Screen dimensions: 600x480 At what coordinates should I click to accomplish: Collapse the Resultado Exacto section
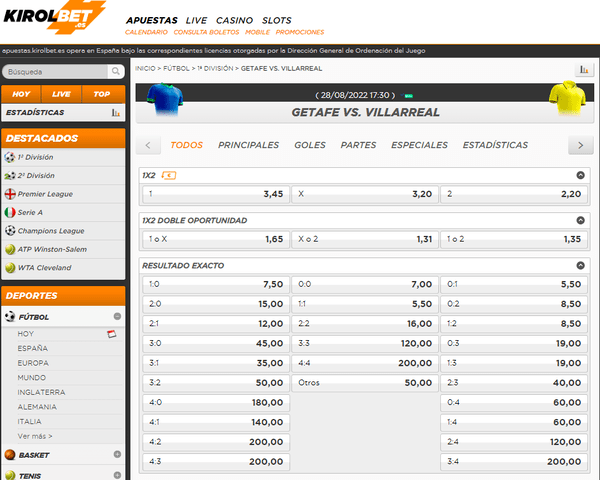(x=580, y=266)
